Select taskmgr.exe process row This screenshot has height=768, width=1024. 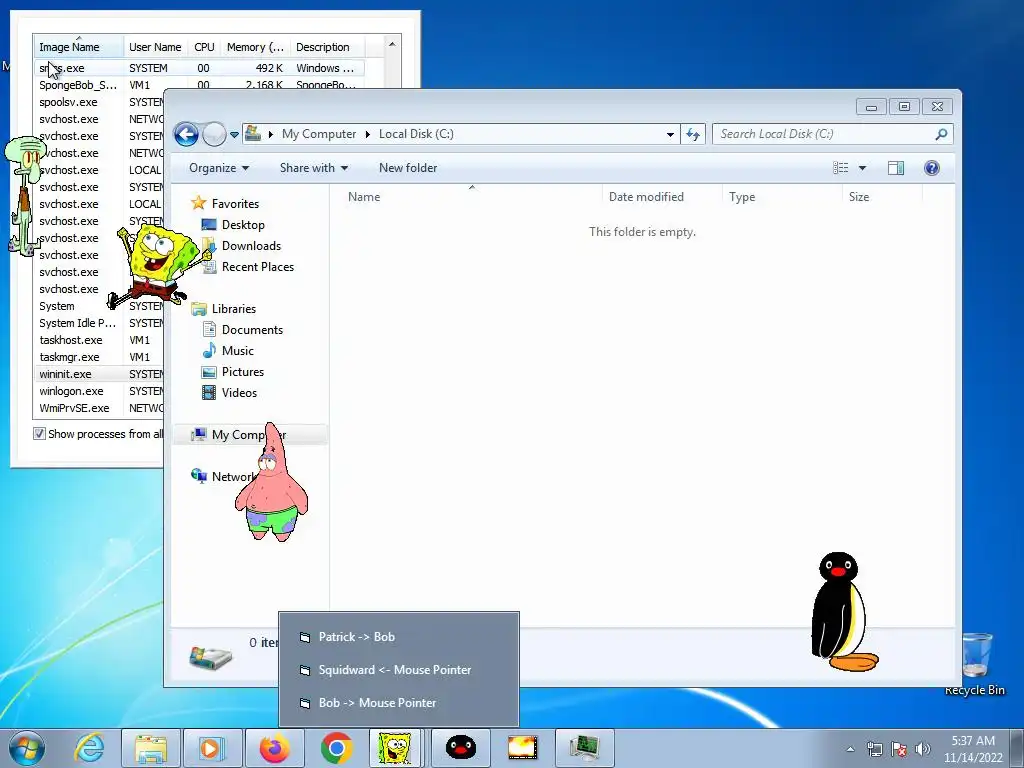click(99, 357)
